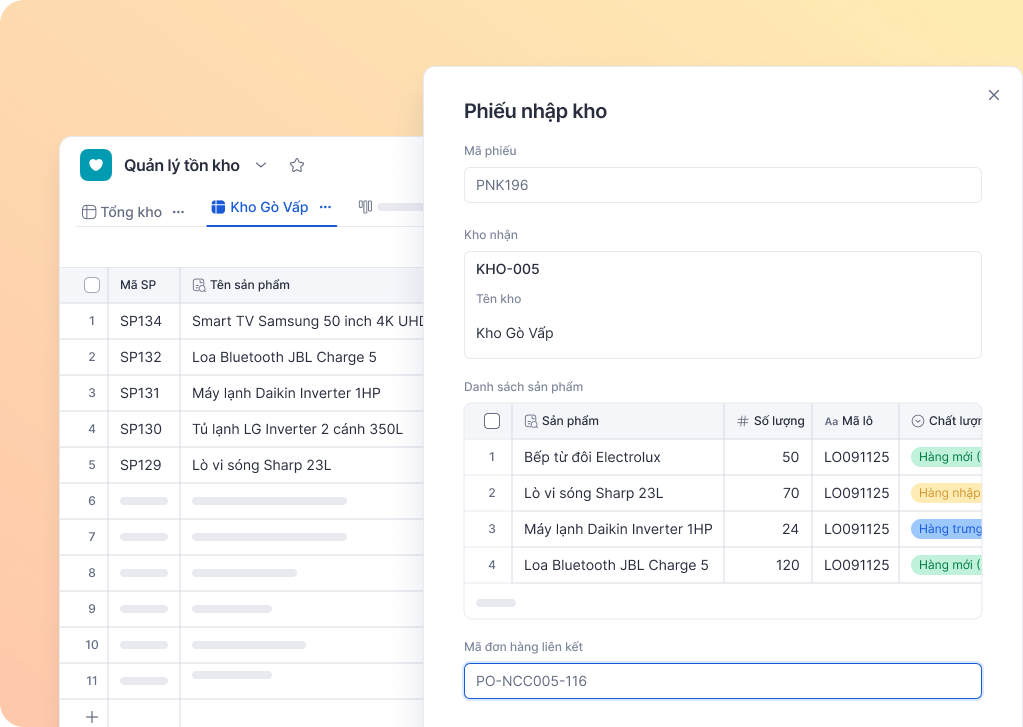Expand the Quản lý tồn kho title dropdown
This screenshot has width=1023, height=727.
tap(261, 165)
